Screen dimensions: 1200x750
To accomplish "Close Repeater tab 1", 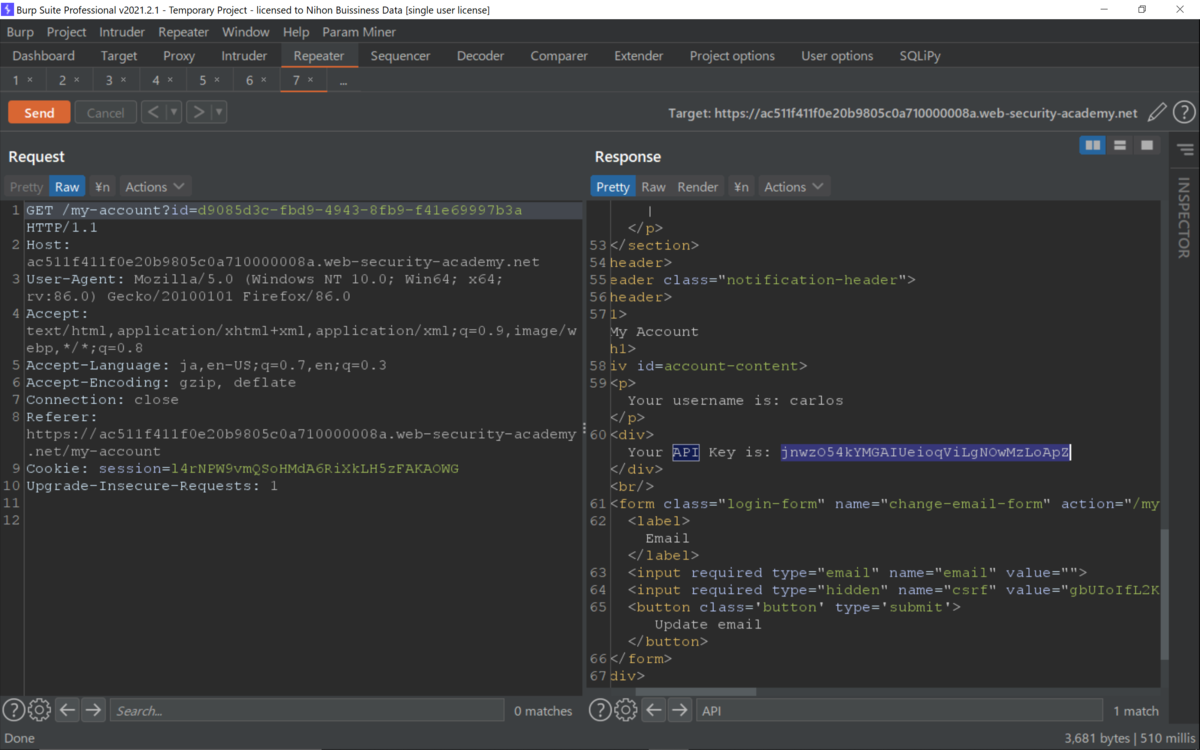I will [30, 80].
